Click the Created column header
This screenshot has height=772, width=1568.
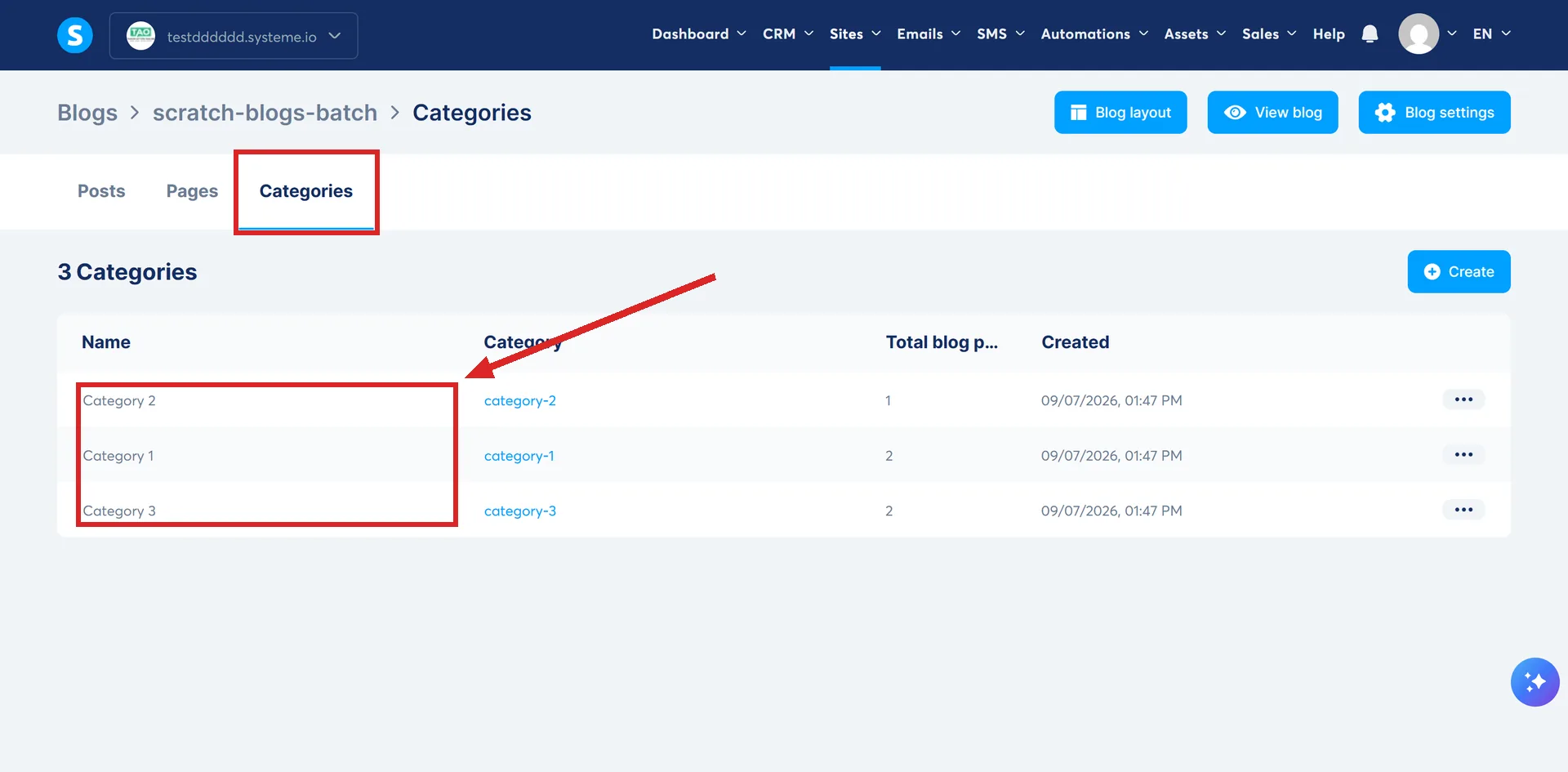coord(1075,342)
